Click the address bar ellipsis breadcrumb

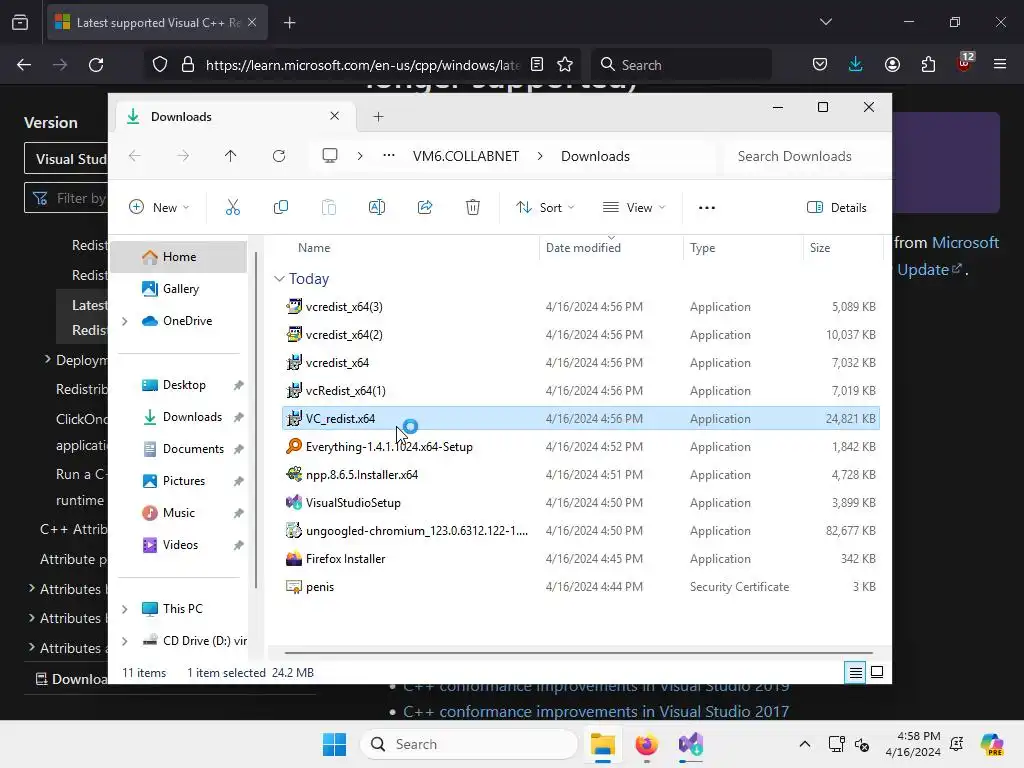(389, 156)
